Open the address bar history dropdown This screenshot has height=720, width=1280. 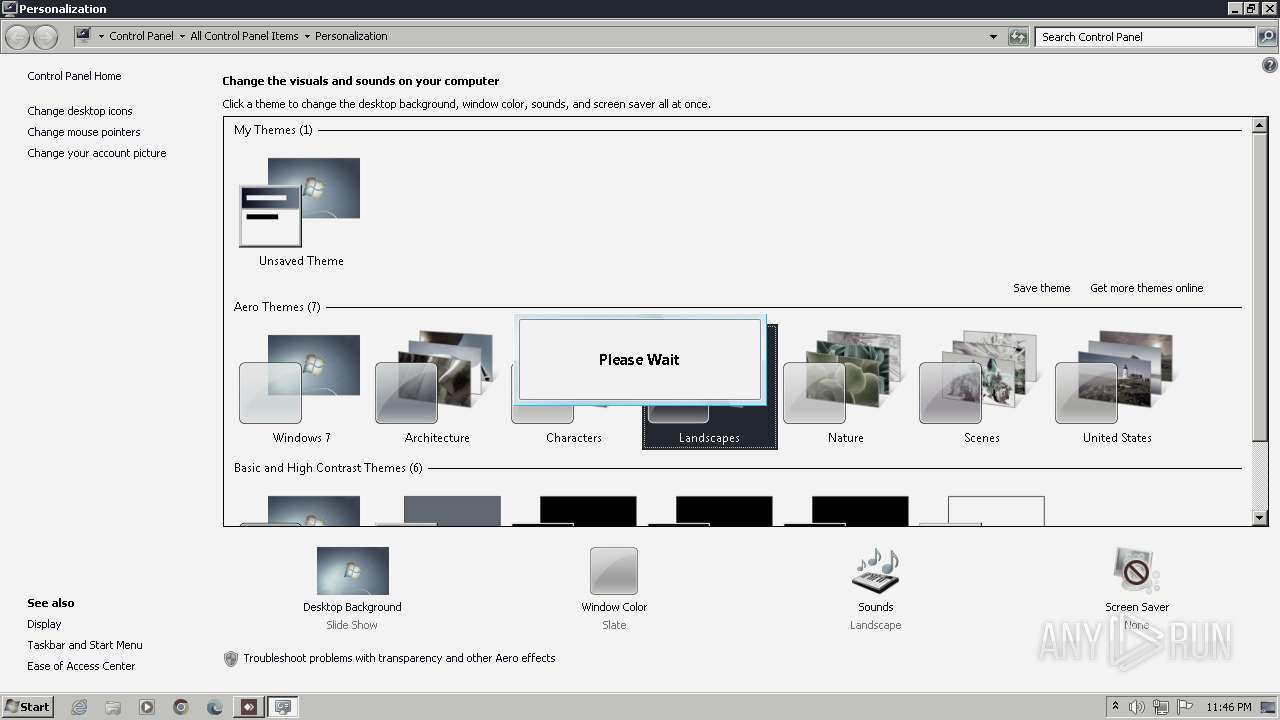coord(993,37)
